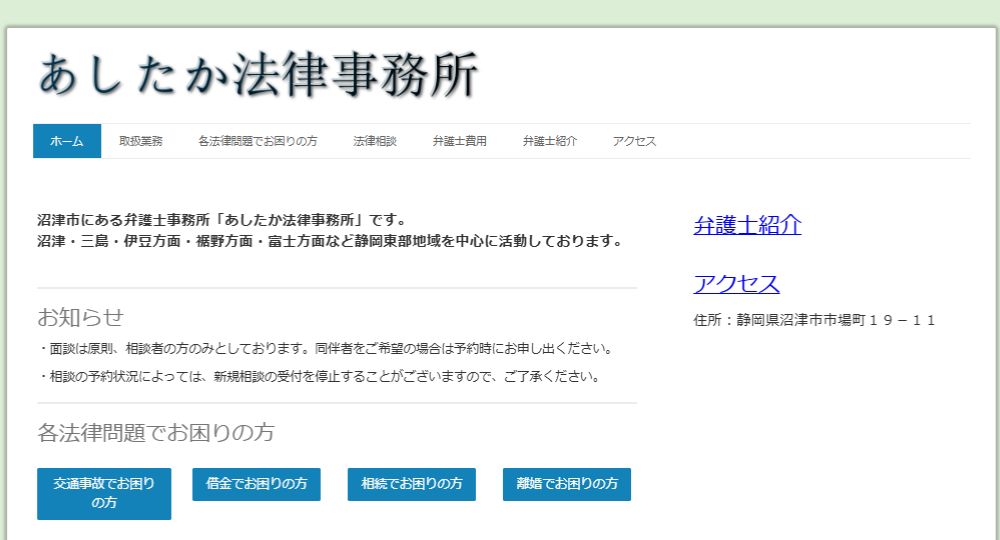Follow the large アクセス sidebar link
This screenshot has height=540, width=1000.
point(736,284)
